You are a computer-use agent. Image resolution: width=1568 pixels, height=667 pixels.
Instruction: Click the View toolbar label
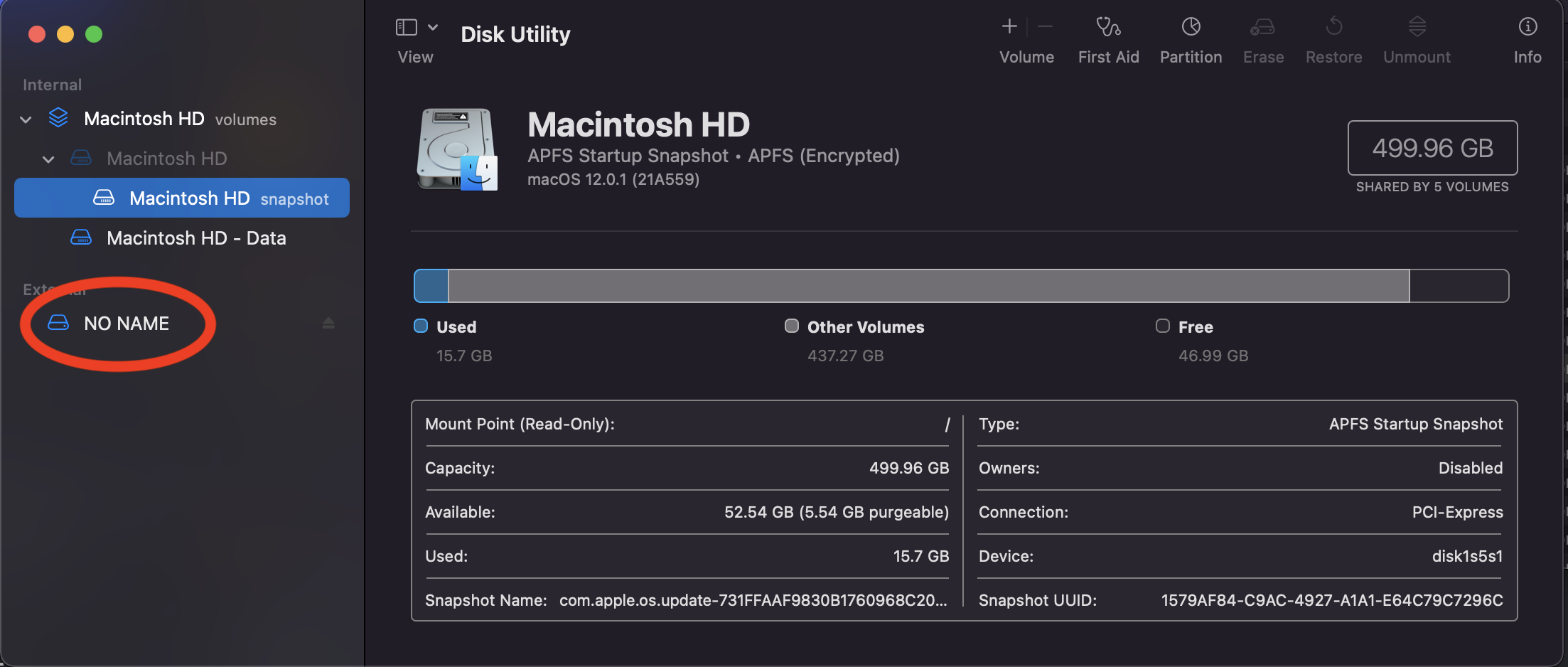click(415, 57)
